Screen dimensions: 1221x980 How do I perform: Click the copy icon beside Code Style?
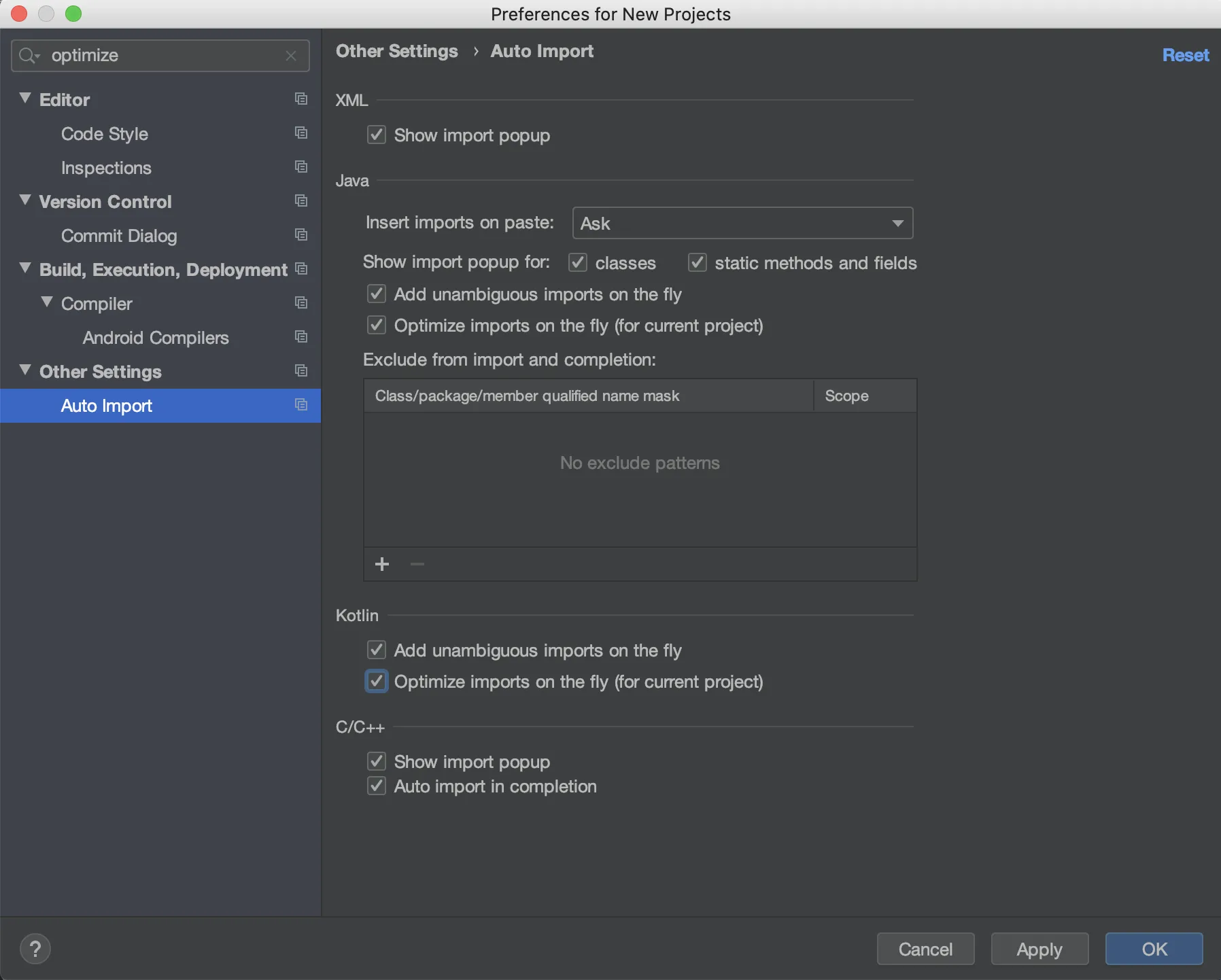[301, 133]
